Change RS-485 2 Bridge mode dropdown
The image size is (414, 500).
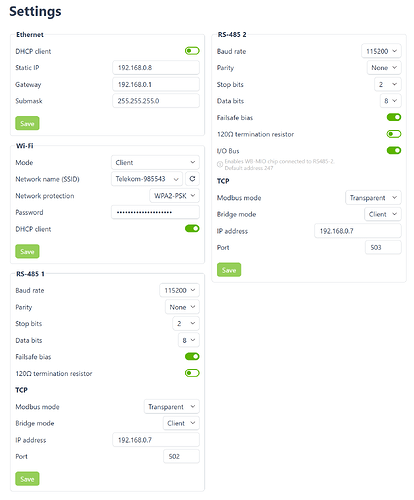click(x=383, y=214)
